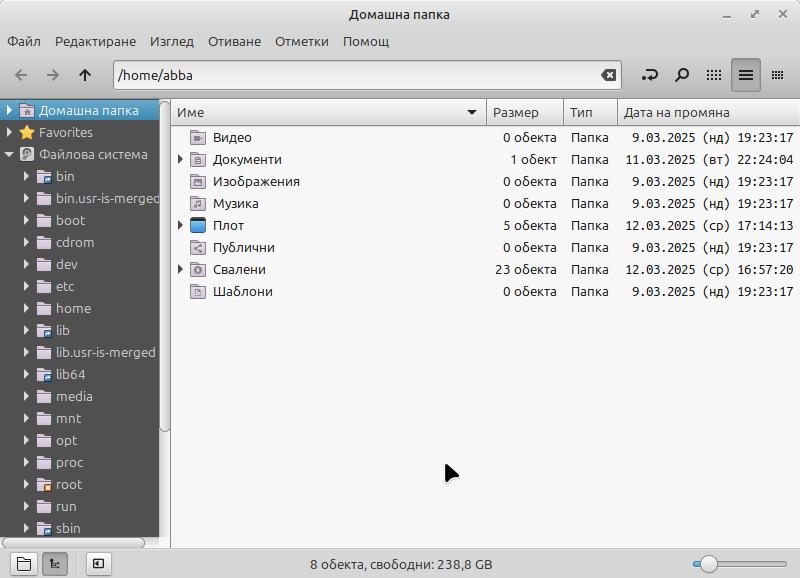
Task: Open the Помощ menu
Action: 366,41
